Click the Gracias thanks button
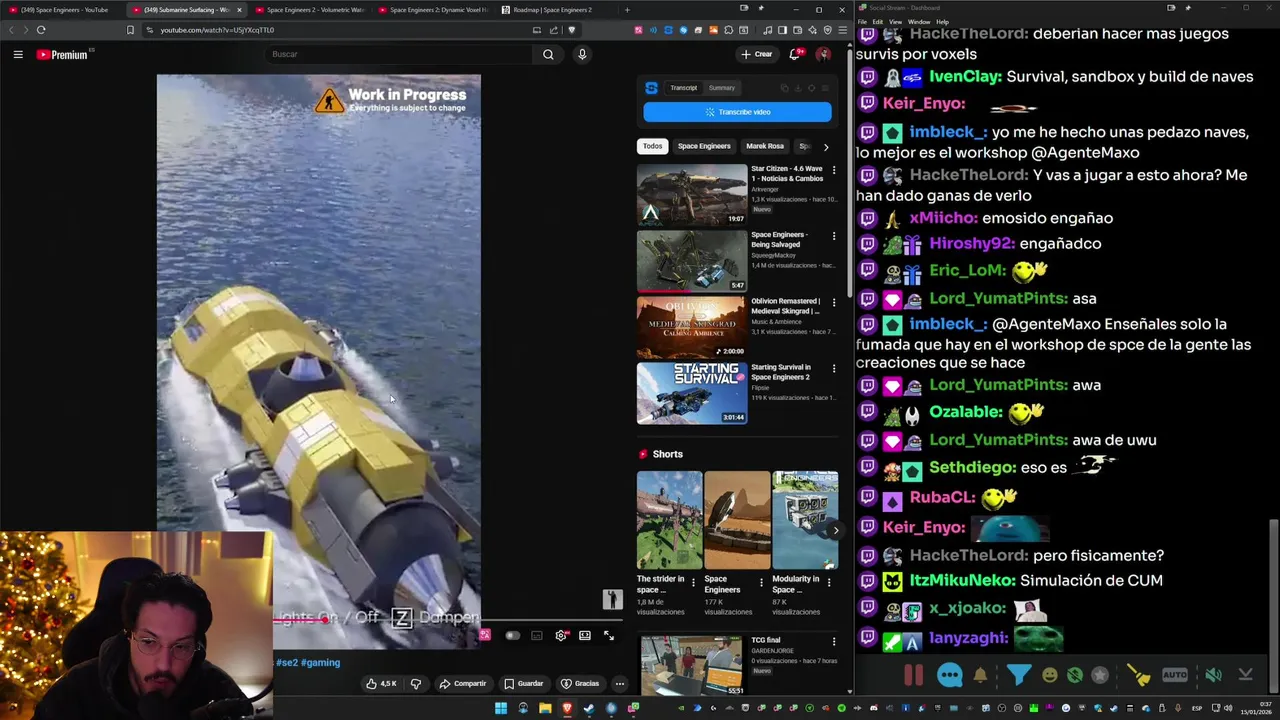1280x720 pixels. pos(580,684)
